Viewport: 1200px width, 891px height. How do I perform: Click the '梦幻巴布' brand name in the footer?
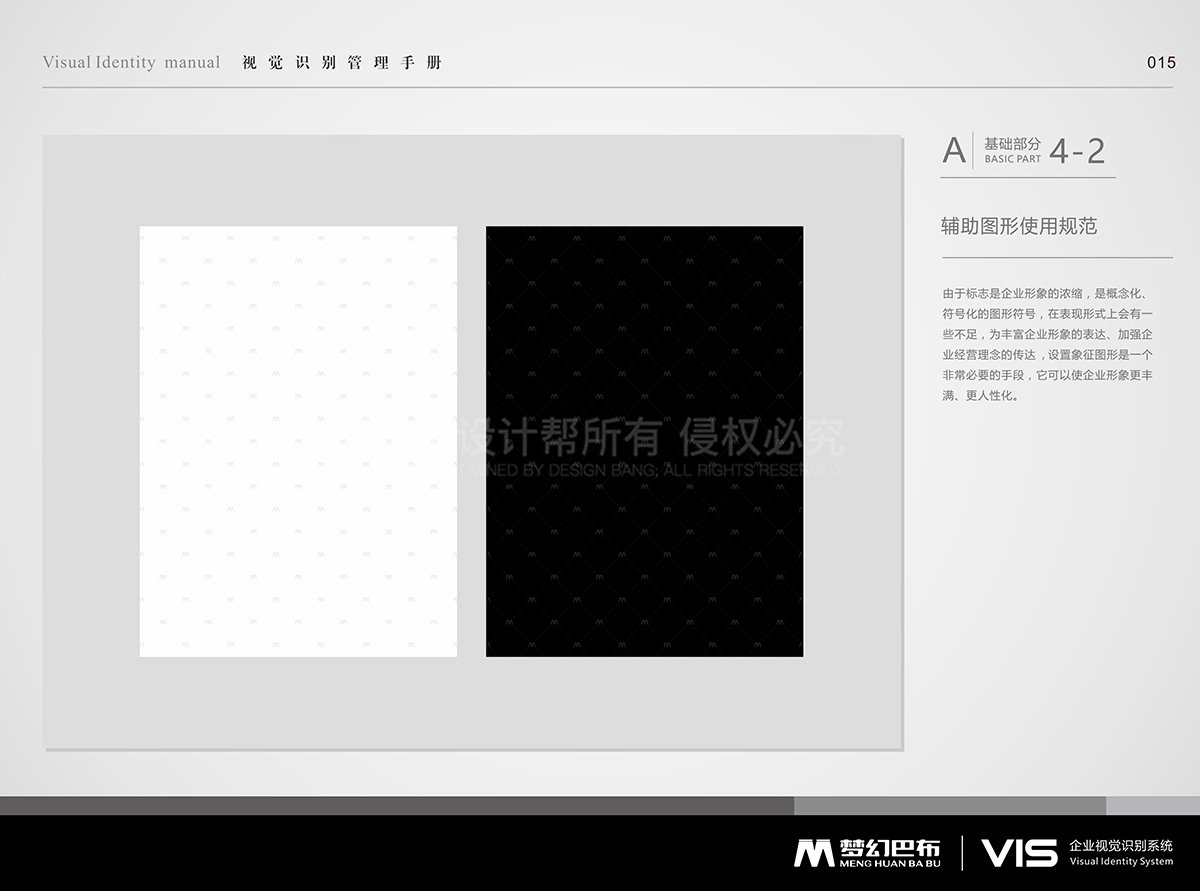888,846
